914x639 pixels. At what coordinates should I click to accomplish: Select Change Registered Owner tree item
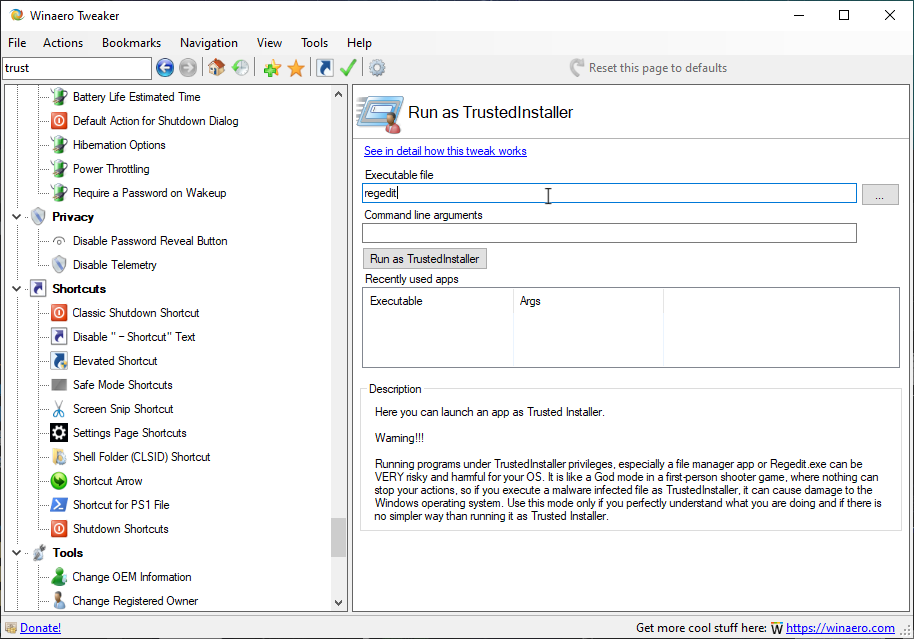pos(135,601)
